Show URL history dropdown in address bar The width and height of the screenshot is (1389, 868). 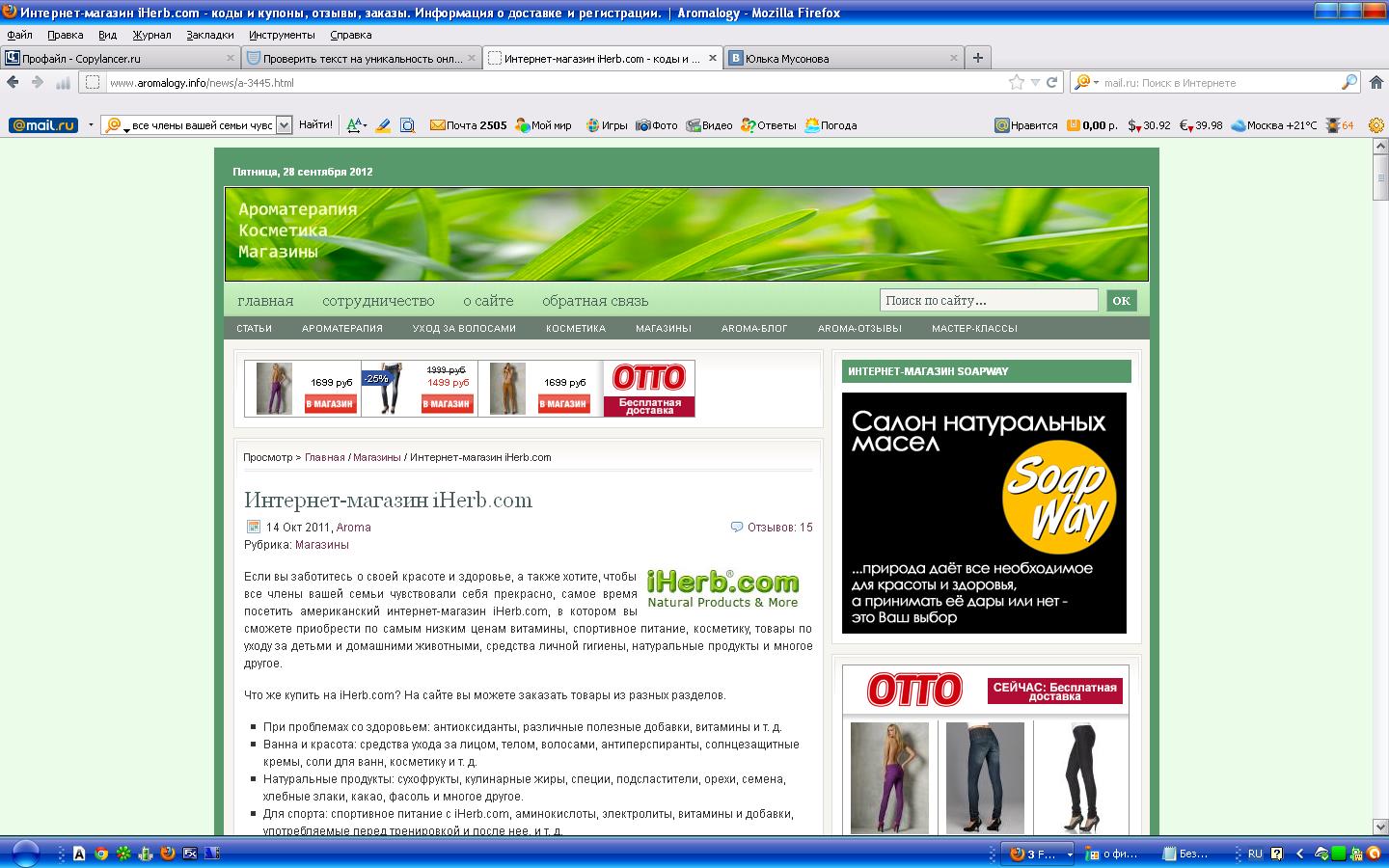tap(1035, 82)
